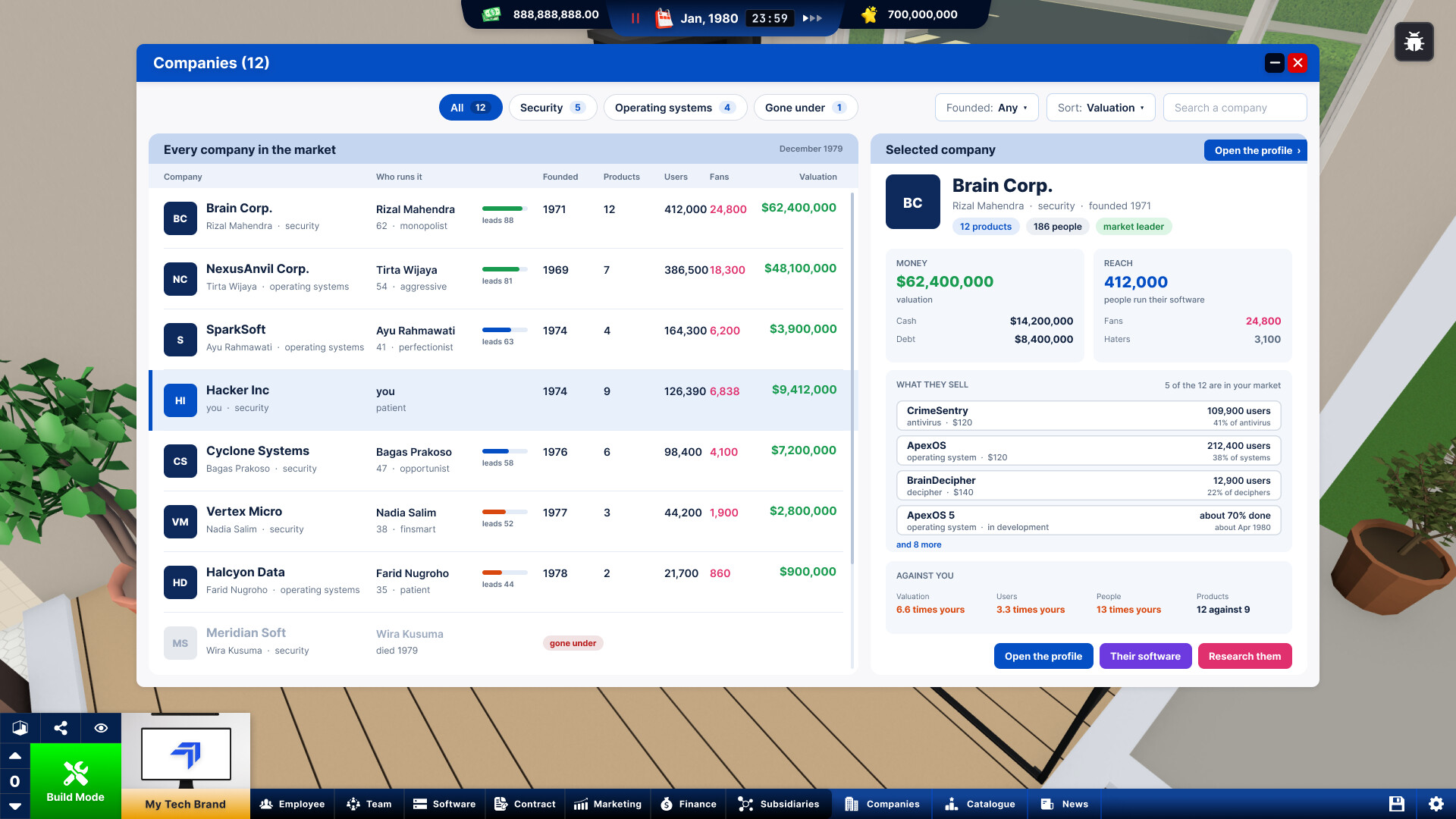Open the Finance menu
The image size is (1456, 819).
tap(689, 804)
